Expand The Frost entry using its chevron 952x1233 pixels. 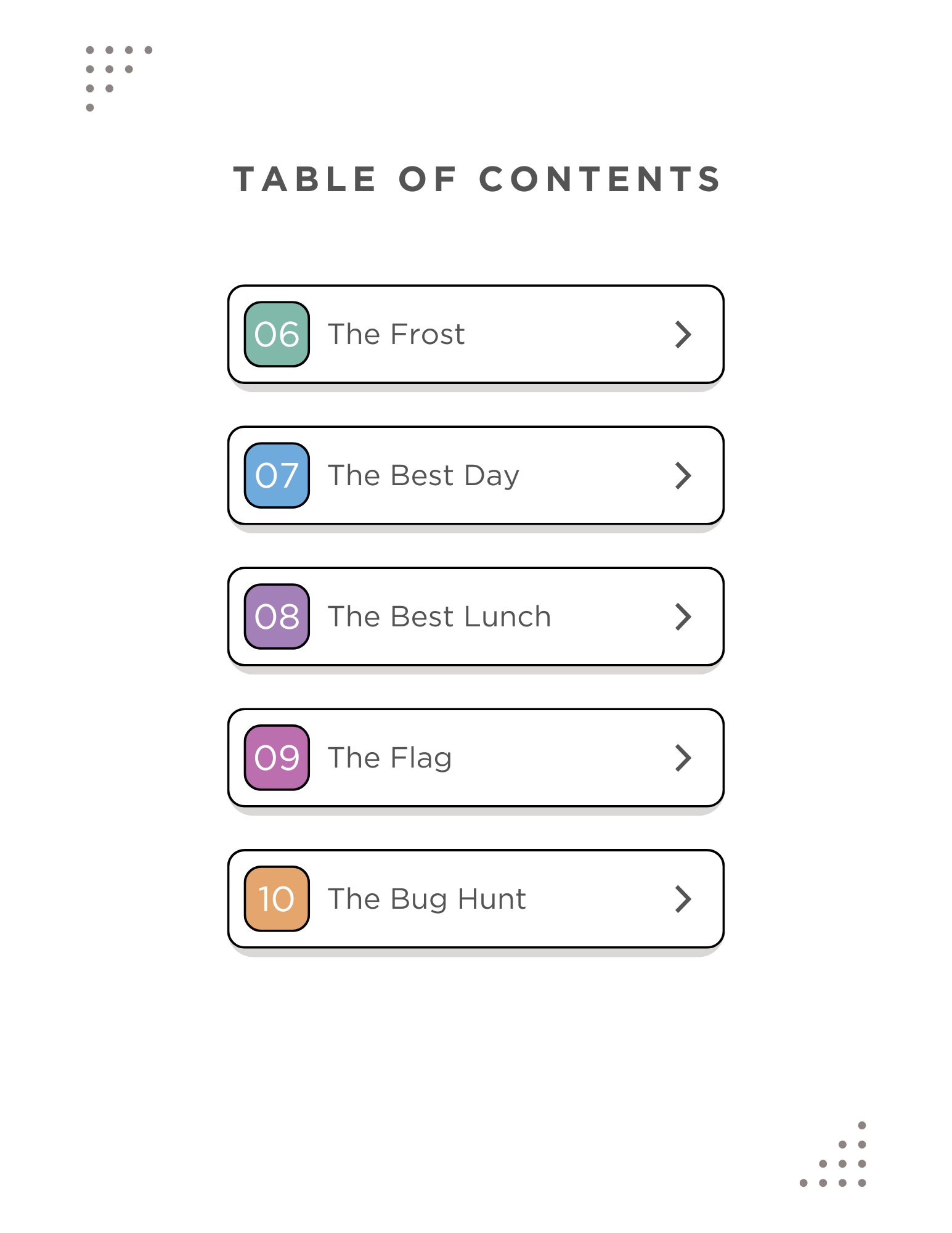tap(683, 334)
